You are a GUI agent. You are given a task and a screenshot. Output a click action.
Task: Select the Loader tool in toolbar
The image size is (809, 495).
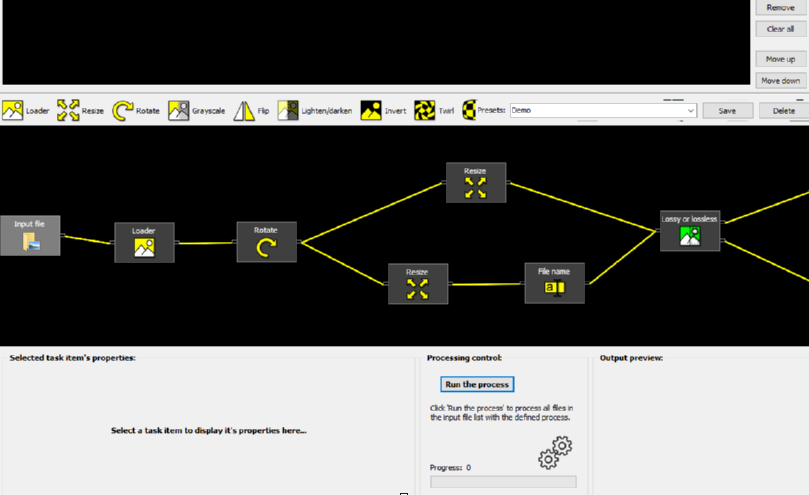click(x=25, y=110)
